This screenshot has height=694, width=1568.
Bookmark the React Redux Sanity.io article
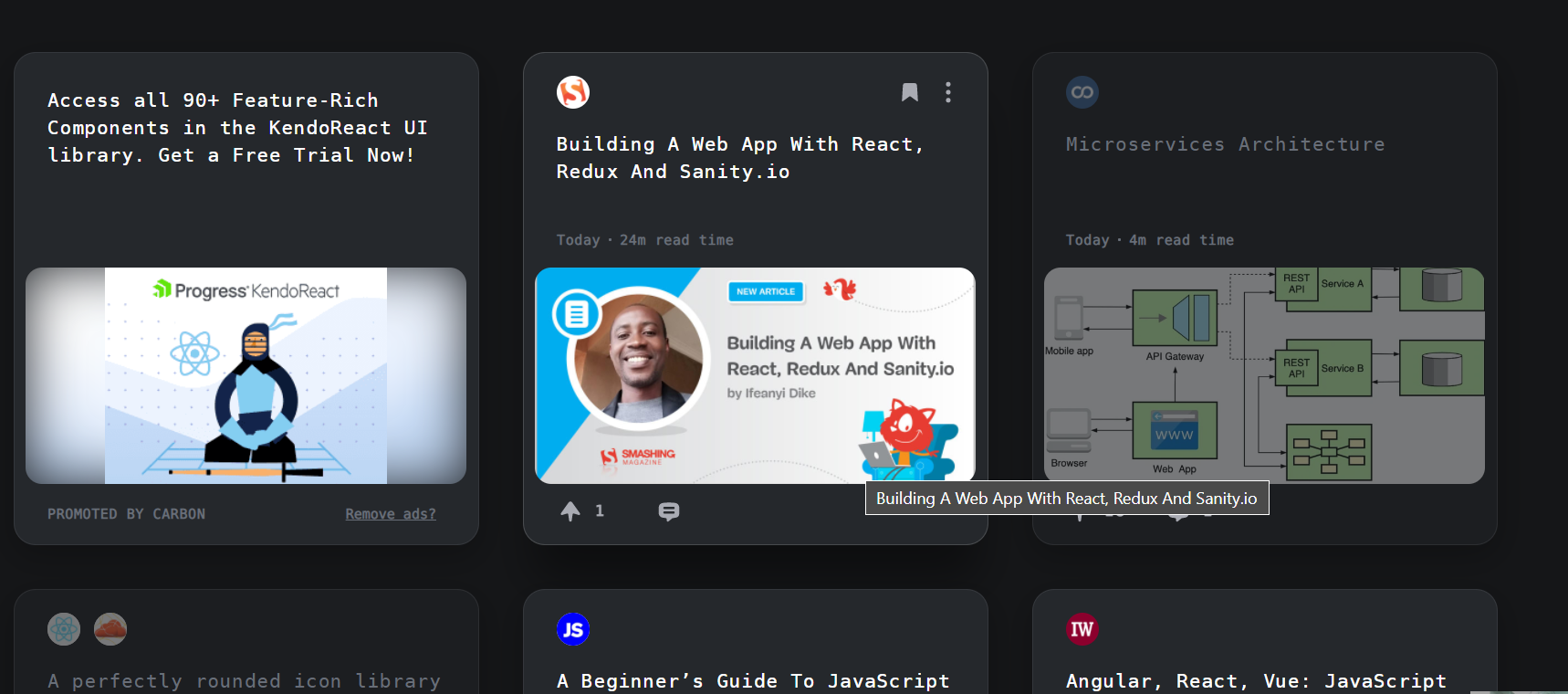point(910,92)
